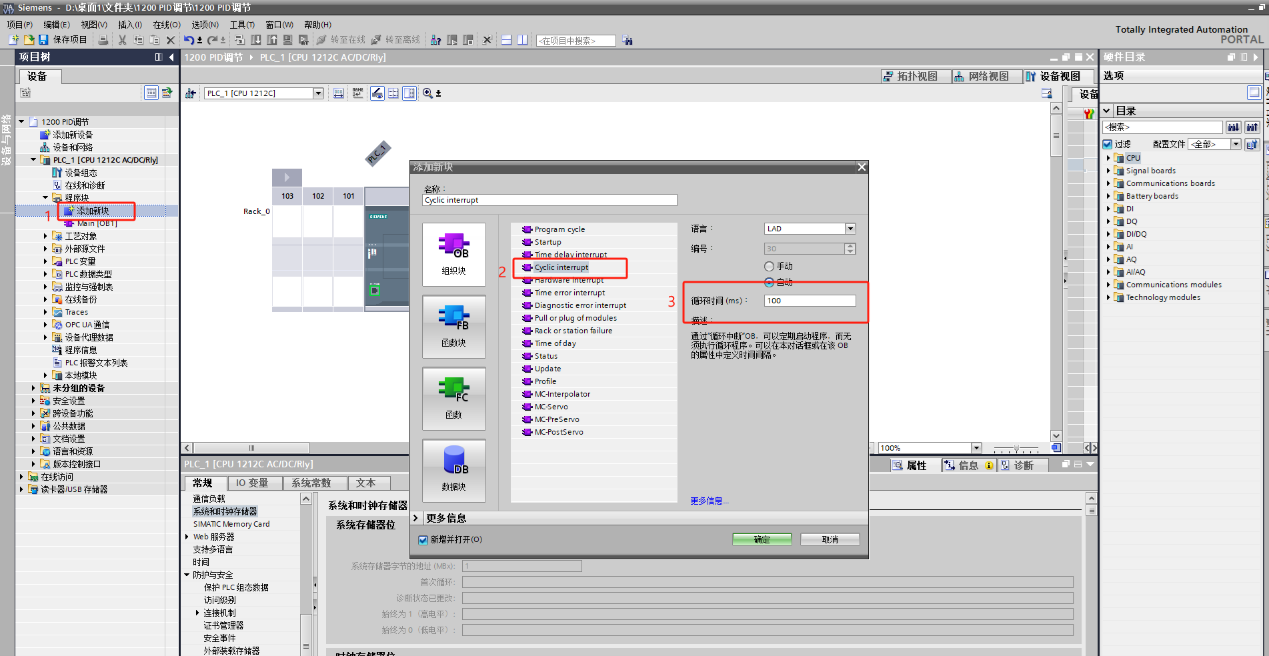
Task: Open 设备和网络 in project tree
Action: click(66, 147)
